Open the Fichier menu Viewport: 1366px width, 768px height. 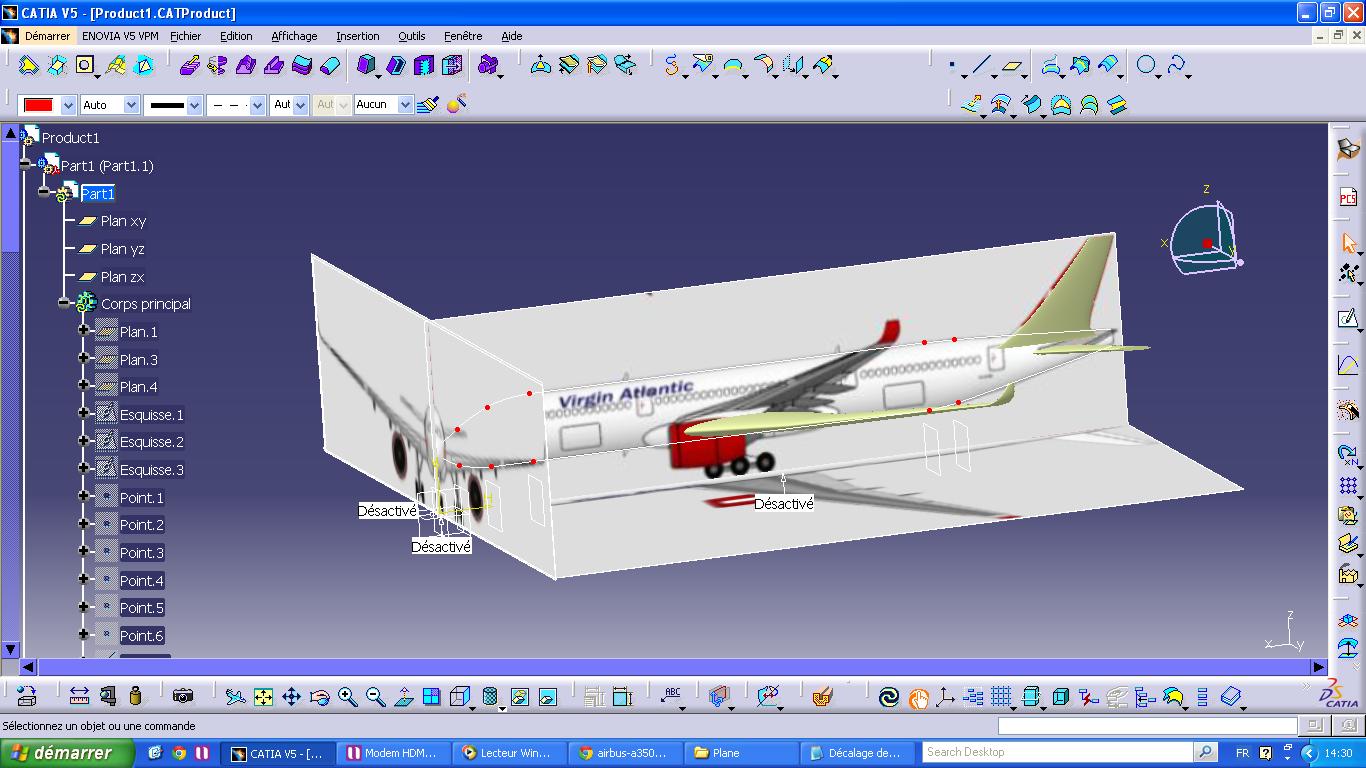click(x=185, y=36)
